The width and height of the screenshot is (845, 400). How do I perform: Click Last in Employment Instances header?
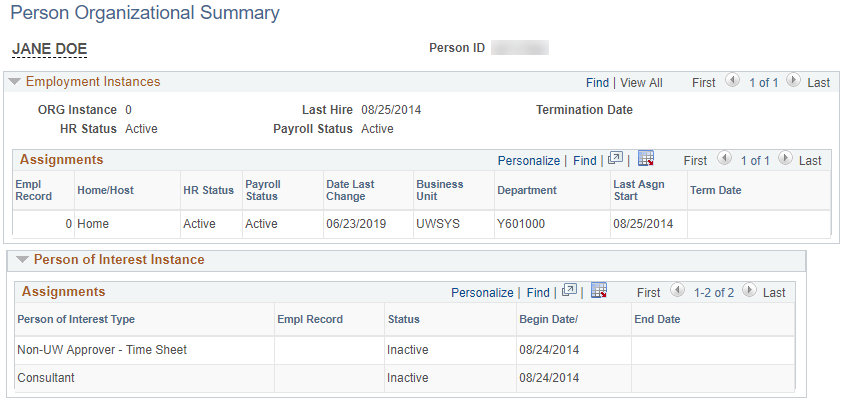tap(819, 82)
